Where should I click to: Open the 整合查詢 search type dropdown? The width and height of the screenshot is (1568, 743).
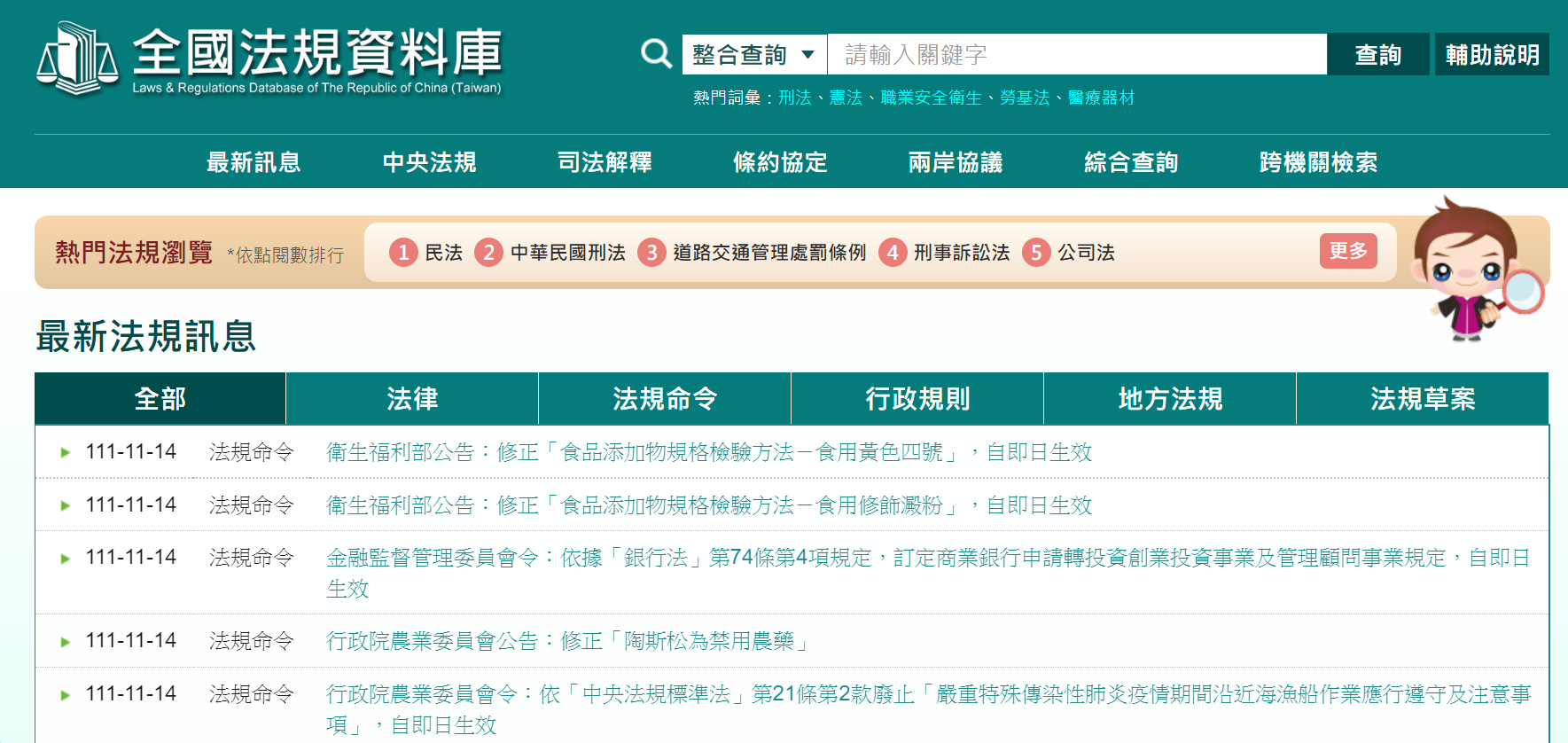(x=754, y=55)
